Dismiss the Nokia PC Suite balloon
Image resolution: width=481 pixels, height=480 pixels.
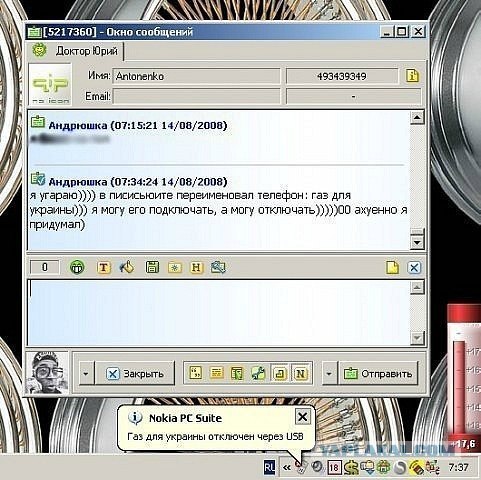pyautogui.click(x=302, y=417)
